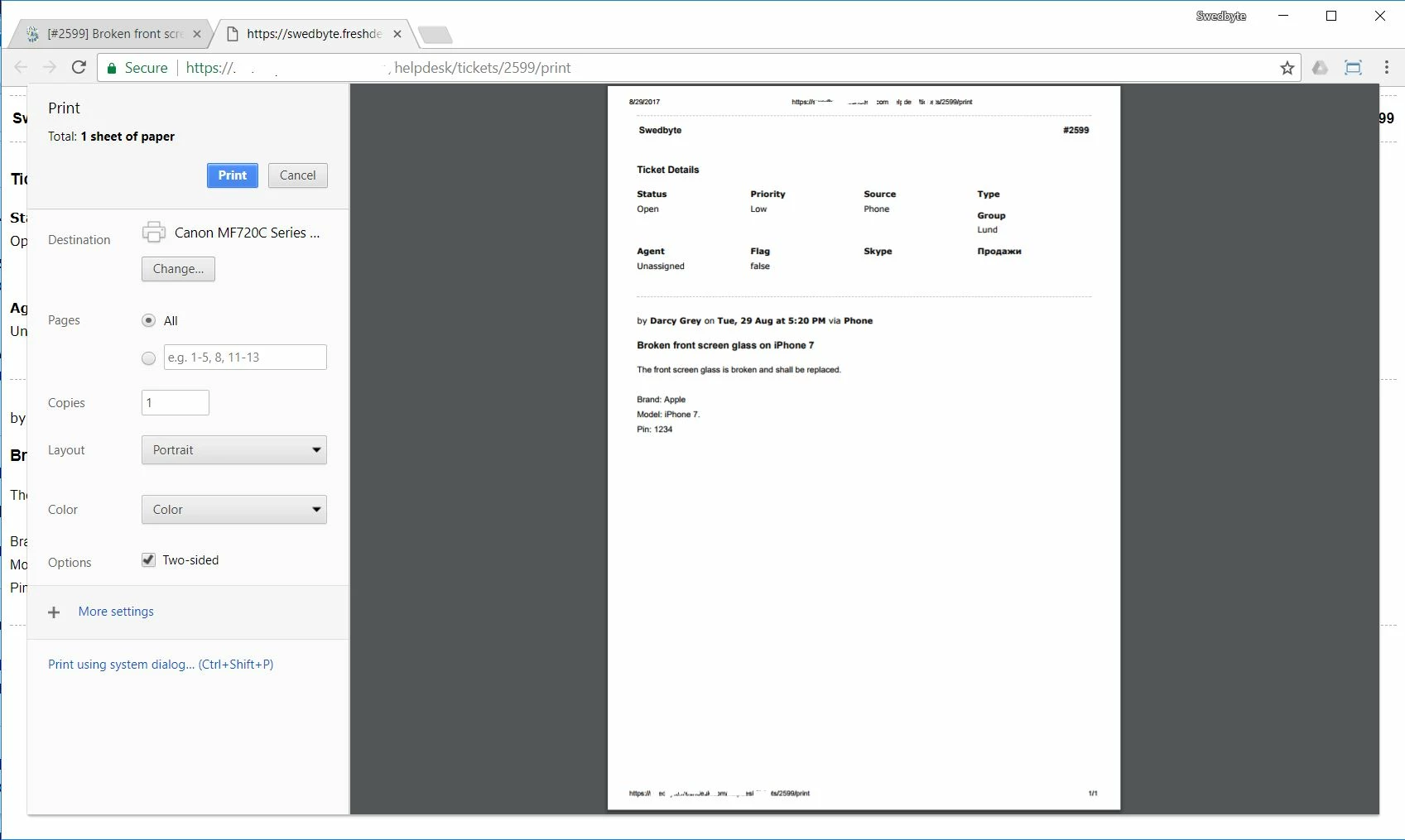Click '#2599' ticket number in preview
Image resolution: width=1405 pixels, height=840 pixels.
click(x=1075, y=130)
